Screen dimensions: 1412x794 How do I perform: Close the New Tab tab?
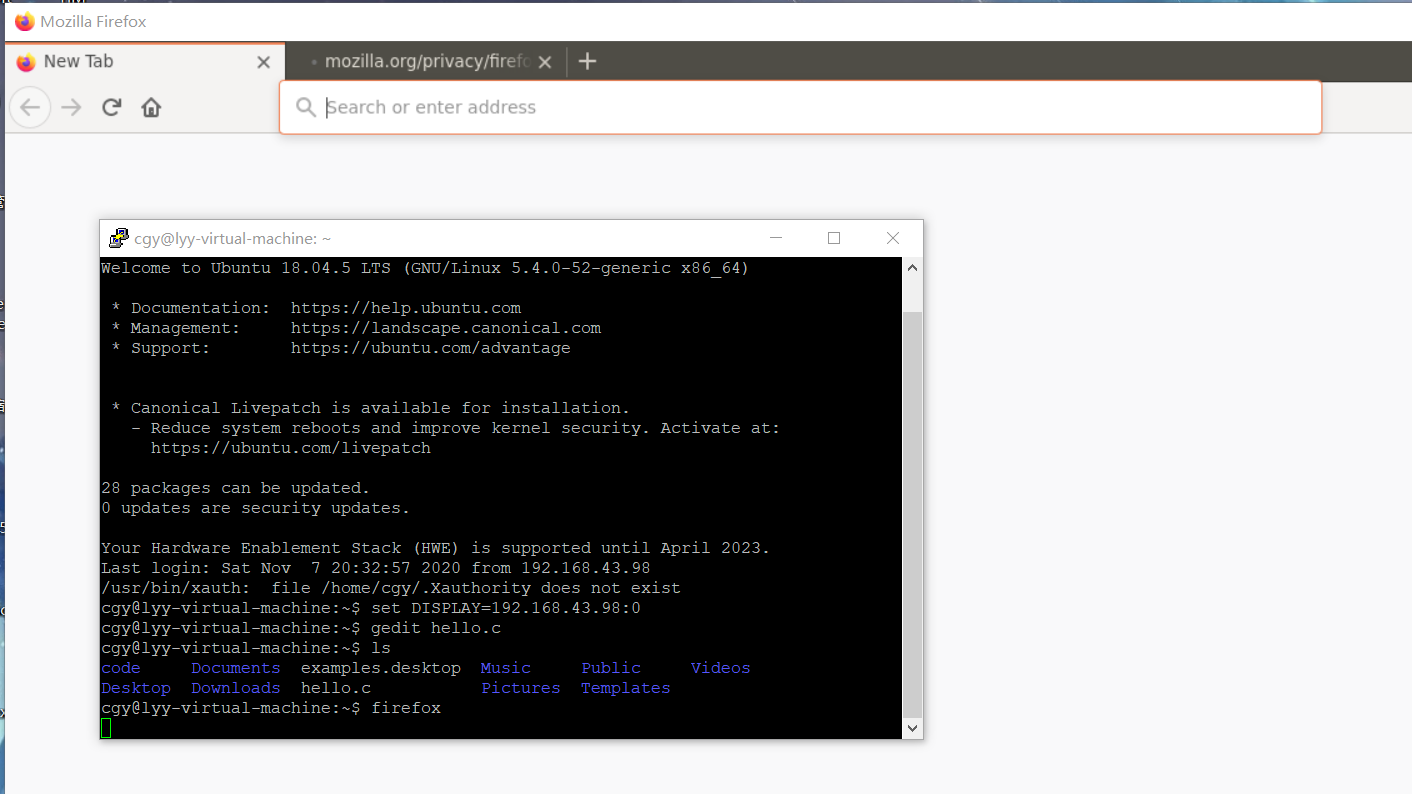pyautogui.click(x=263, y=62)
